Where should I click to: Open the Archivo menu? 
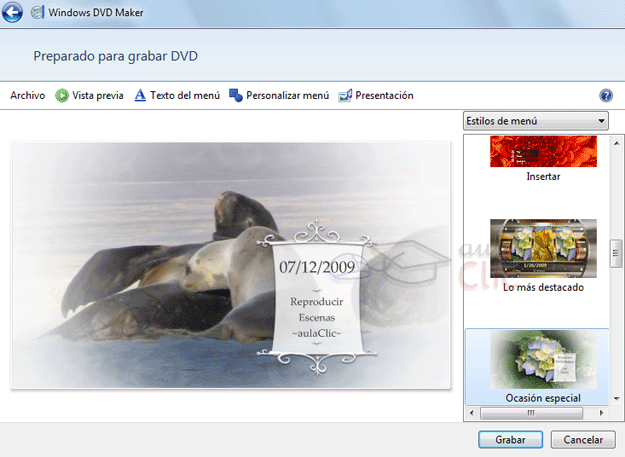[x=27, y=95]
